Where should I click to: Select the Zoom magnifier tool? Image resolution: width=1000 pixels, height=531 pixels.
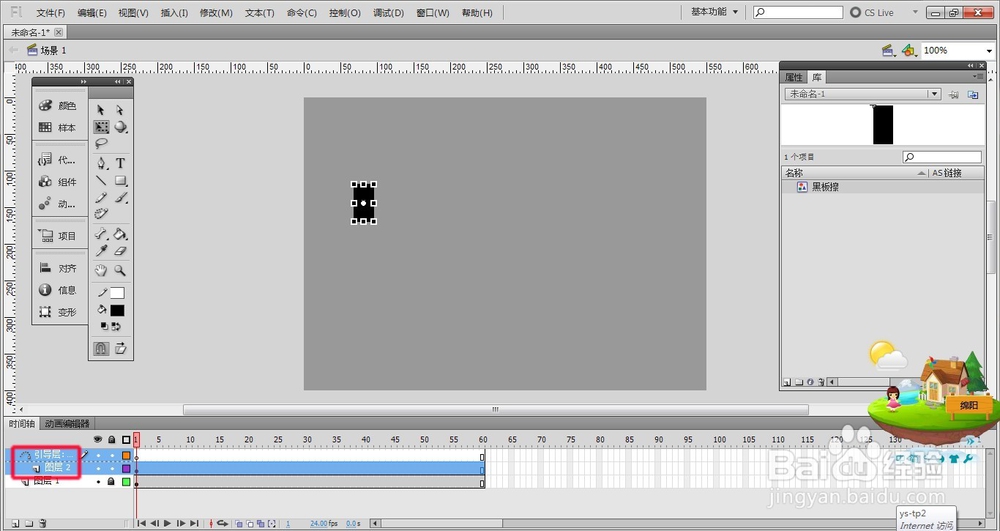coord(120,270)
